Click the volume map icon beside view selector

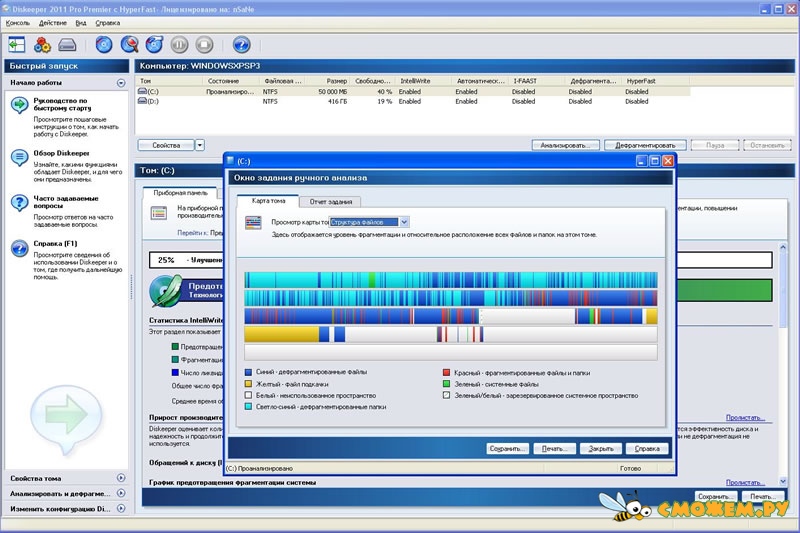(x=253, y=222)
